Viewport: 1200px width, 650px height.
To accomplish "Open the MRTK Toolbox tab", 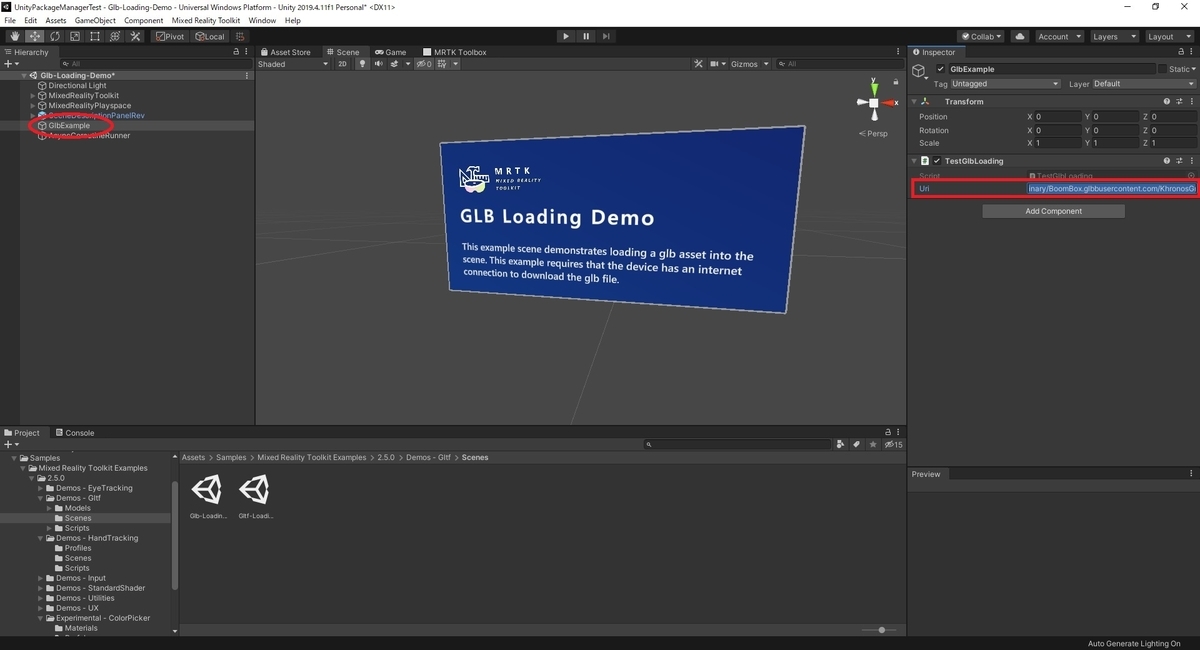I will click(x=455, y=52).
